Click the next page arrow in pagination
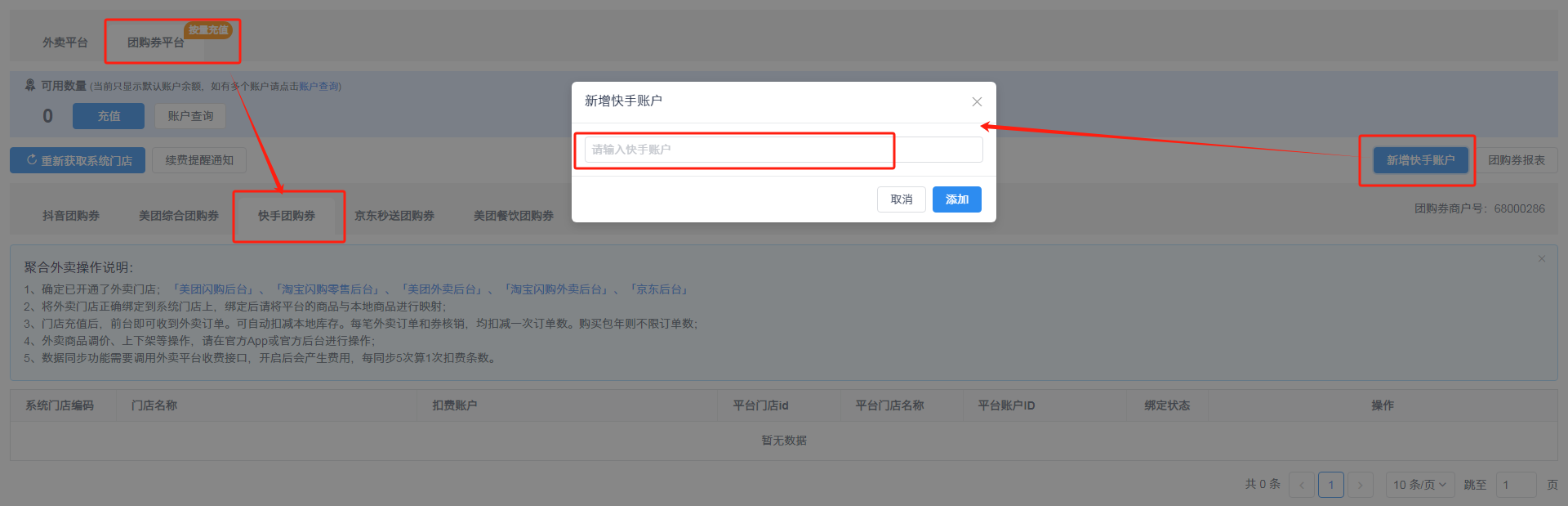1568x506 pixels. pos(1360,485)
